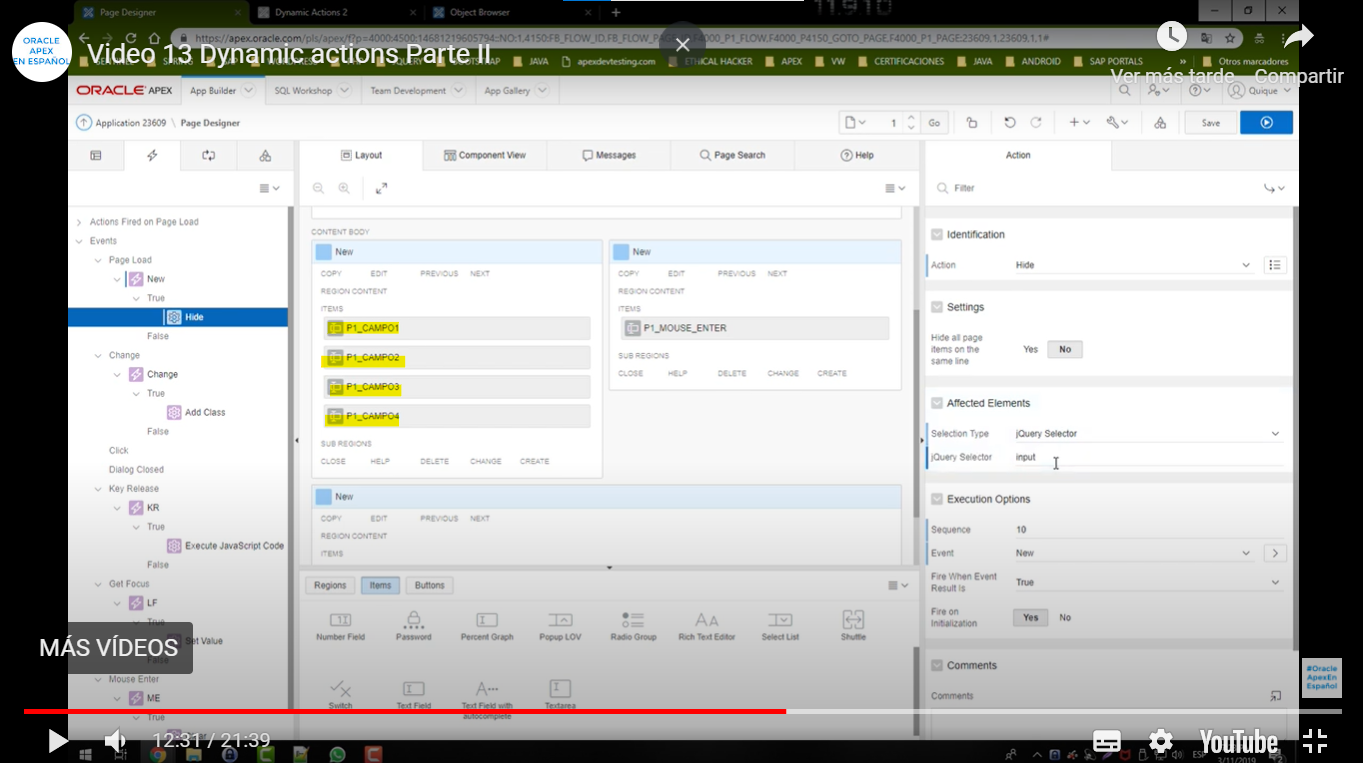Click the Undo arrow in toolbar
The height and width of the screenshot is (763, 1363).
[x=1010, y=122]
